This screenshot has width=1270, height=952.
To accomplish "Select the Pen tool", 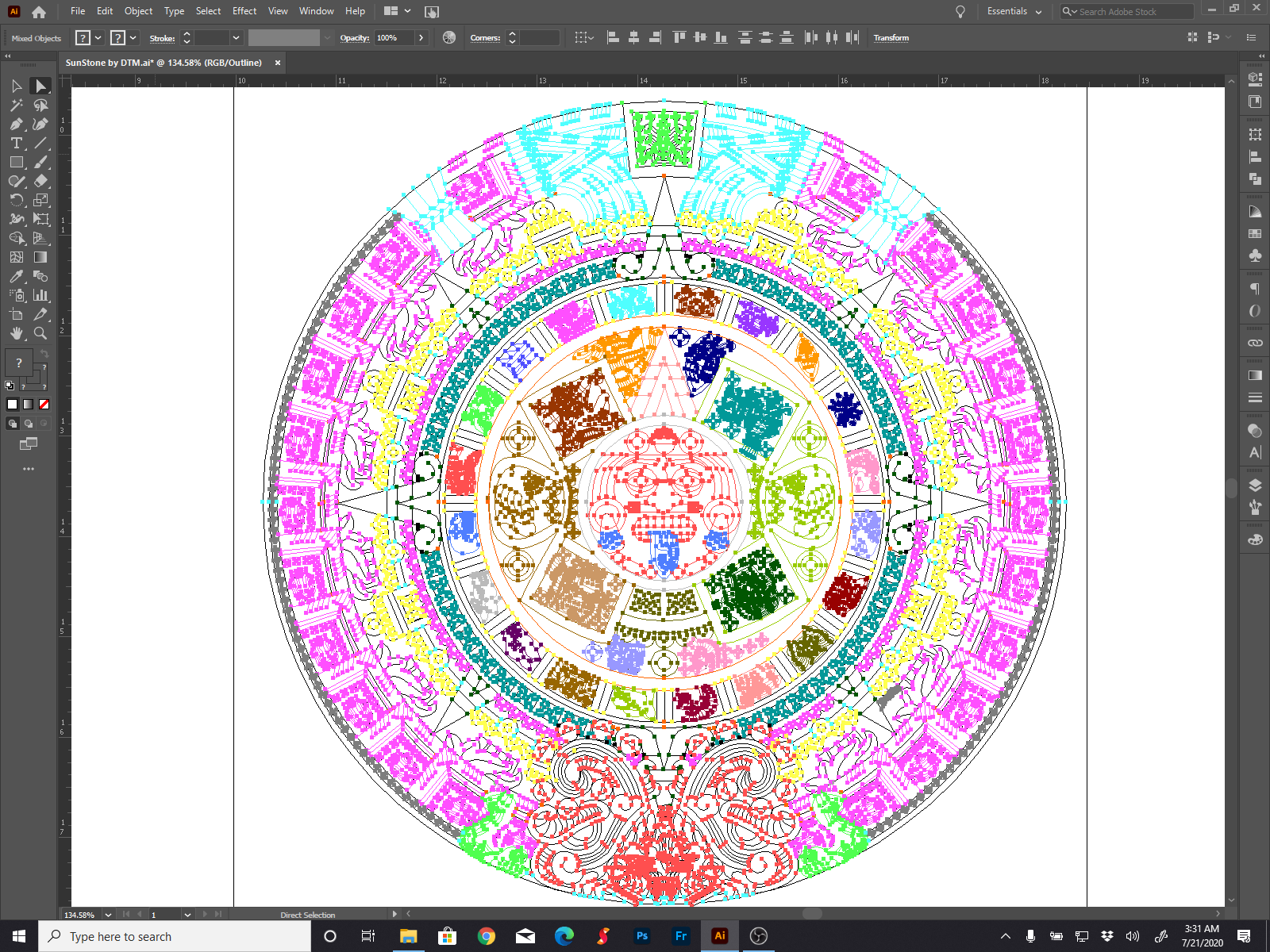I will pyautogui.click(x=17, y=124).
